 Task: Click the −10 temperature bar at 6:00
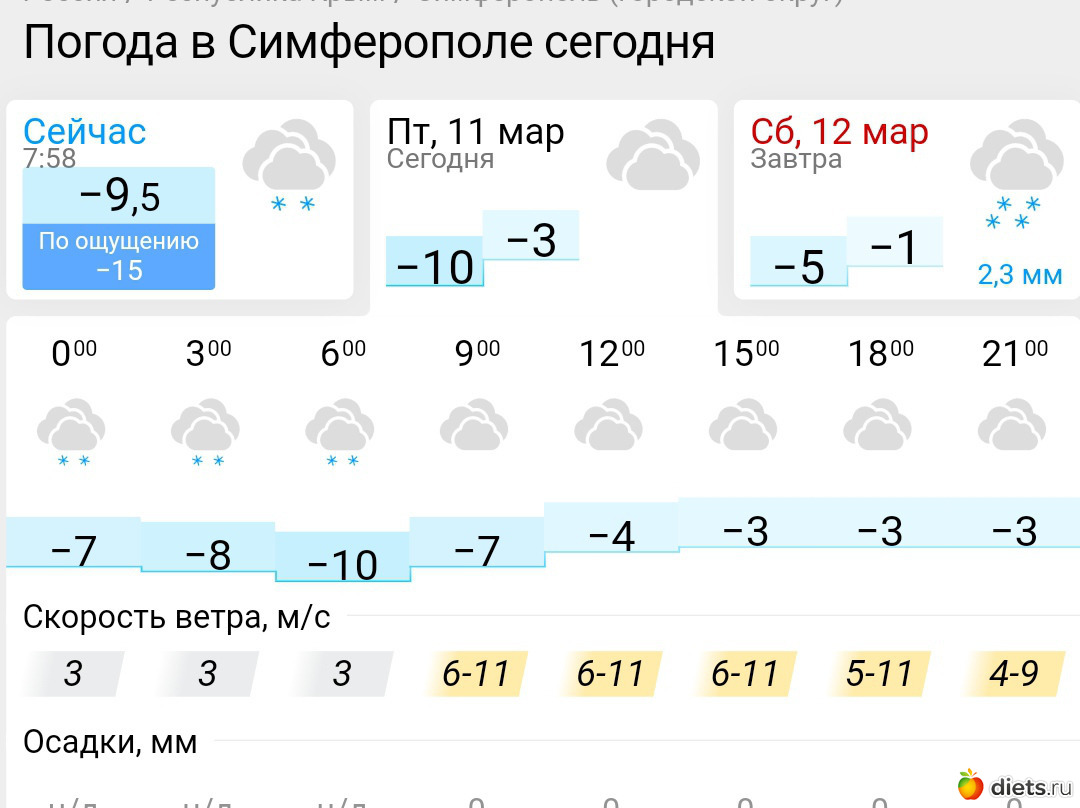[343, 559]
